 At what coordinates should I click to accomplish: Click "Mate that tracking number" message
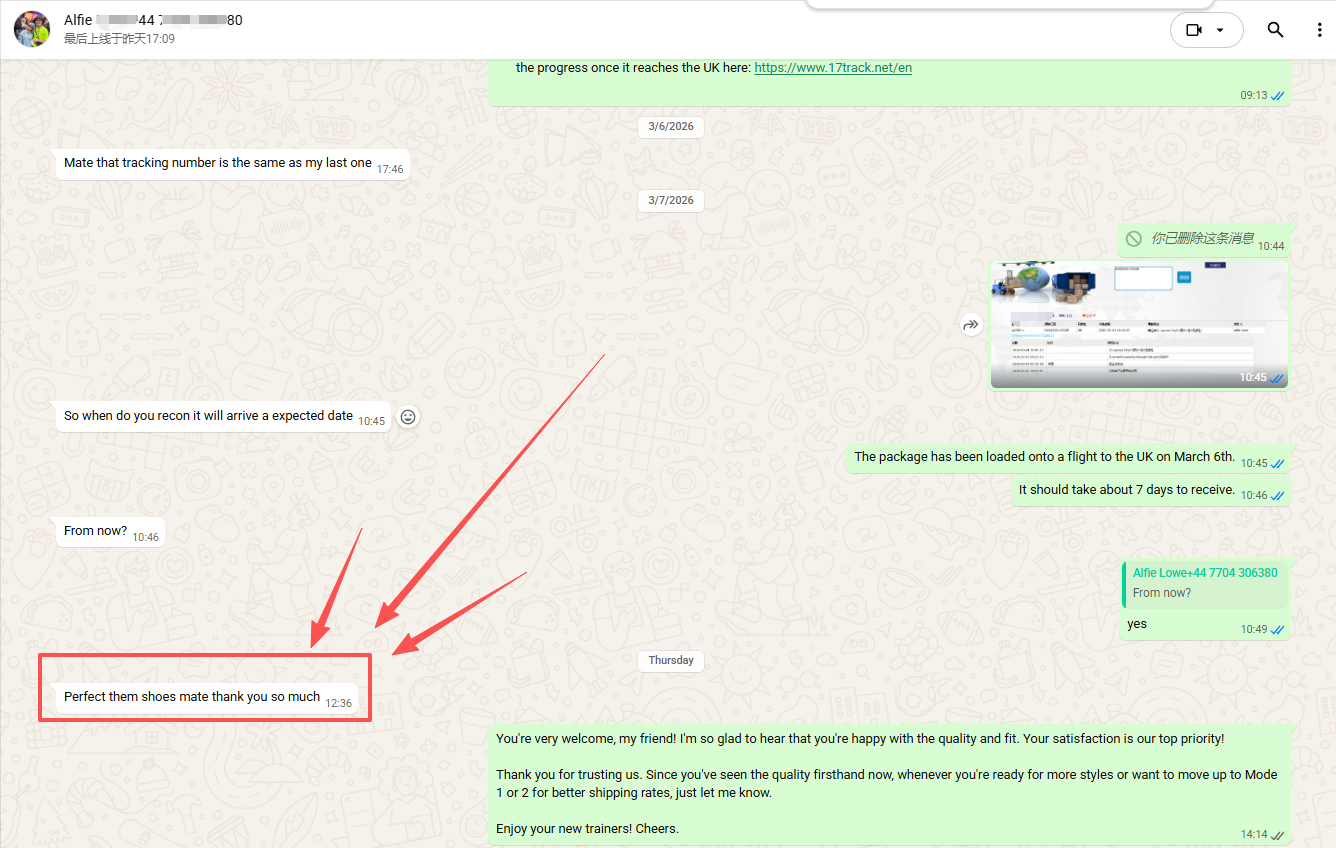[232, 164]
